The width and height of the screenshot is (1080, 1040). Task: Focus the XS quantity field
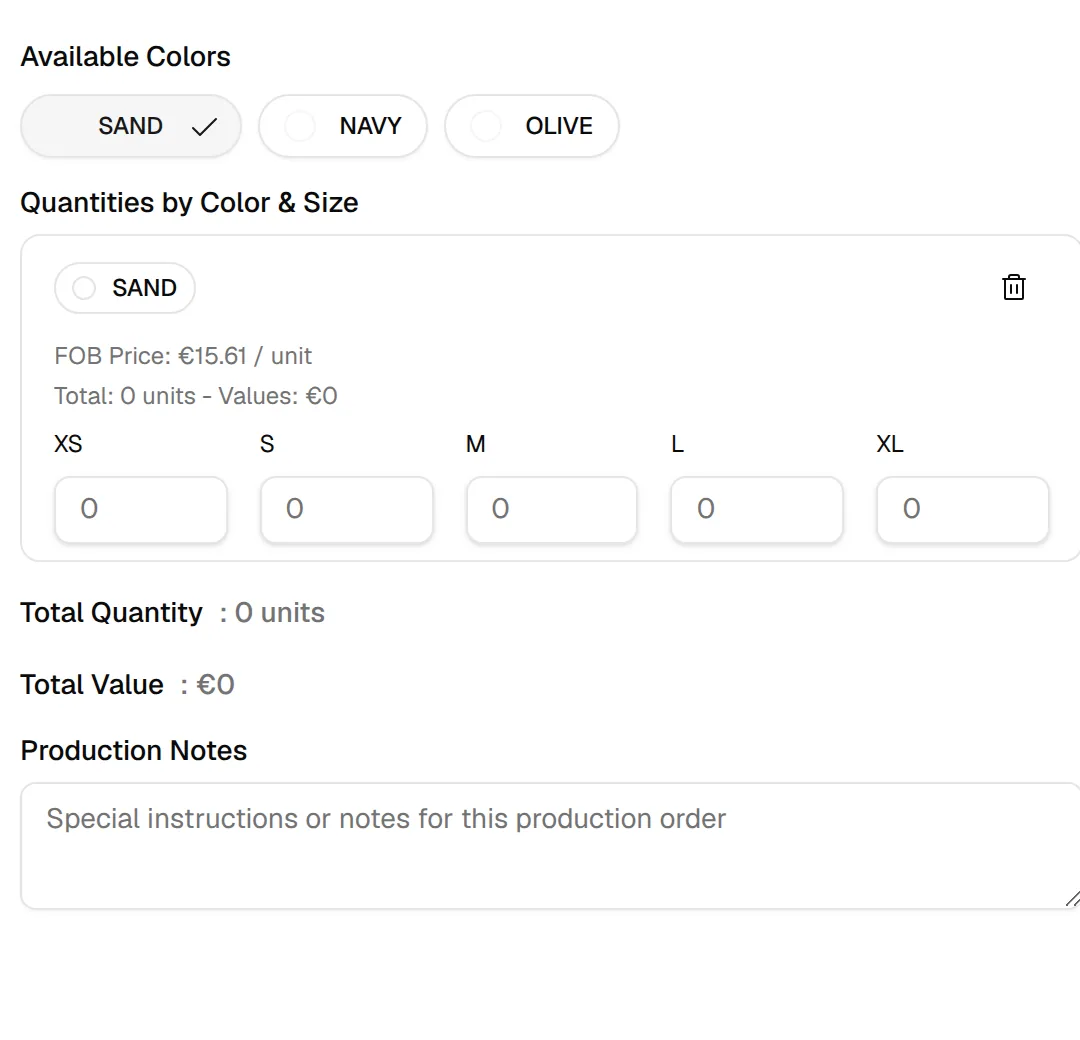click(x=141, y=510)
